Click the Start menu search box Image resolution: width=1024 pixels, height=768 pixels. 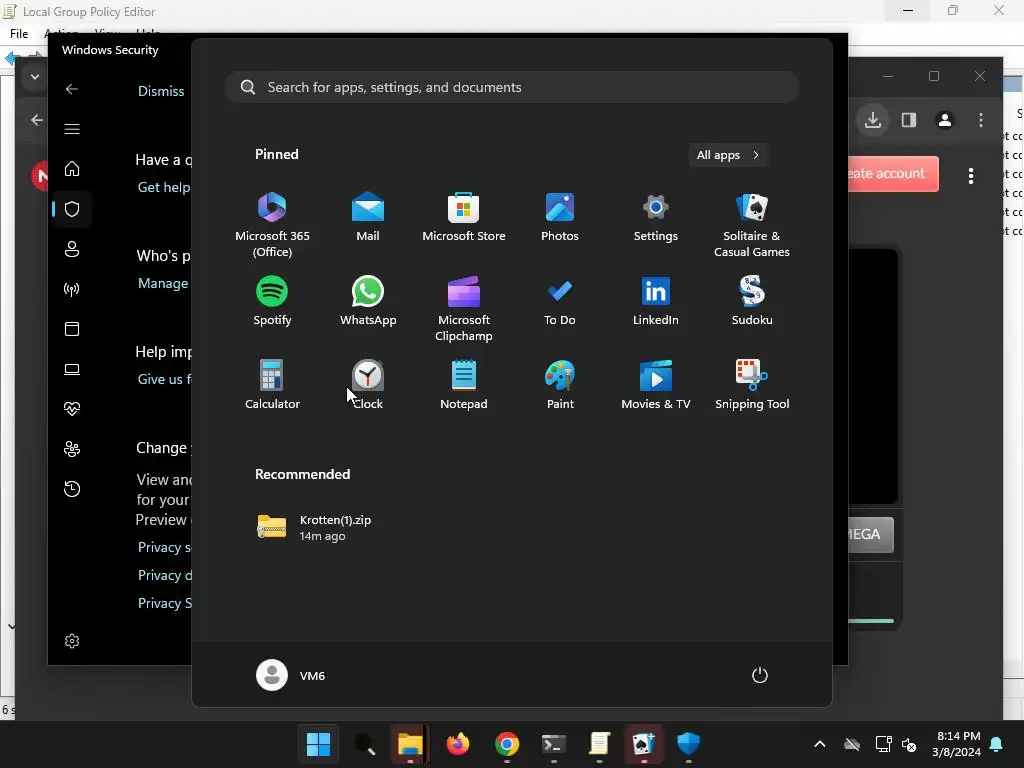(x=512, y=87)
